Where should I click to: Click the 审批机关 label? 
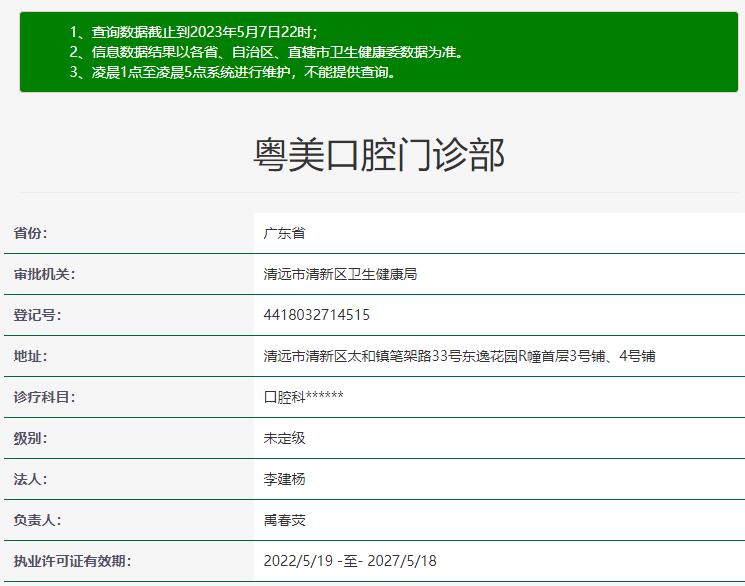[x=44, y=274]
